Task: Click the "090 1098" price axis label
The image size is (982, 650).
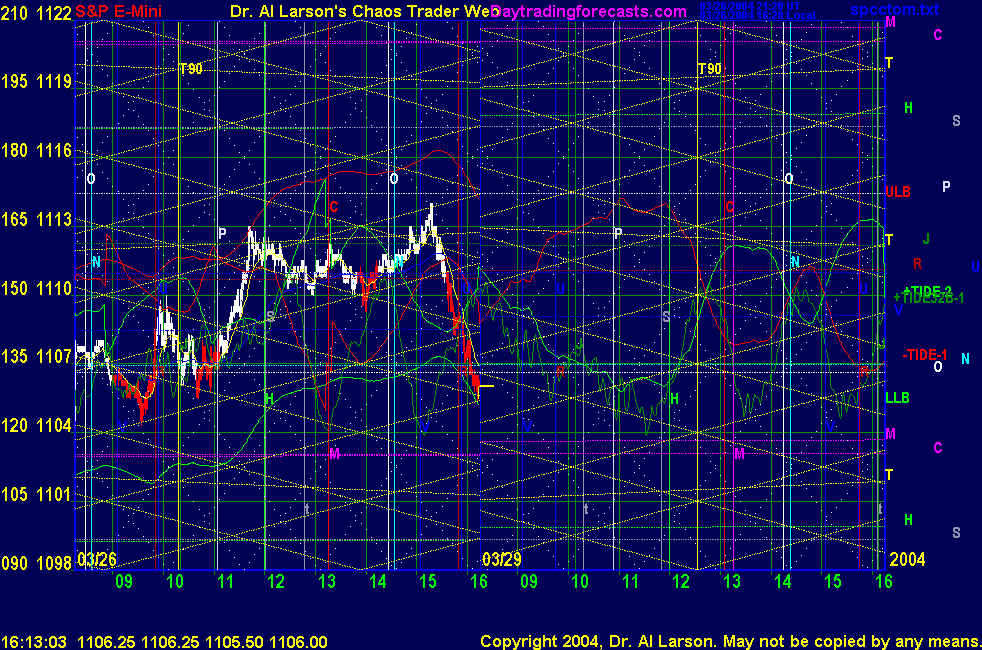Action: point(36,563)
